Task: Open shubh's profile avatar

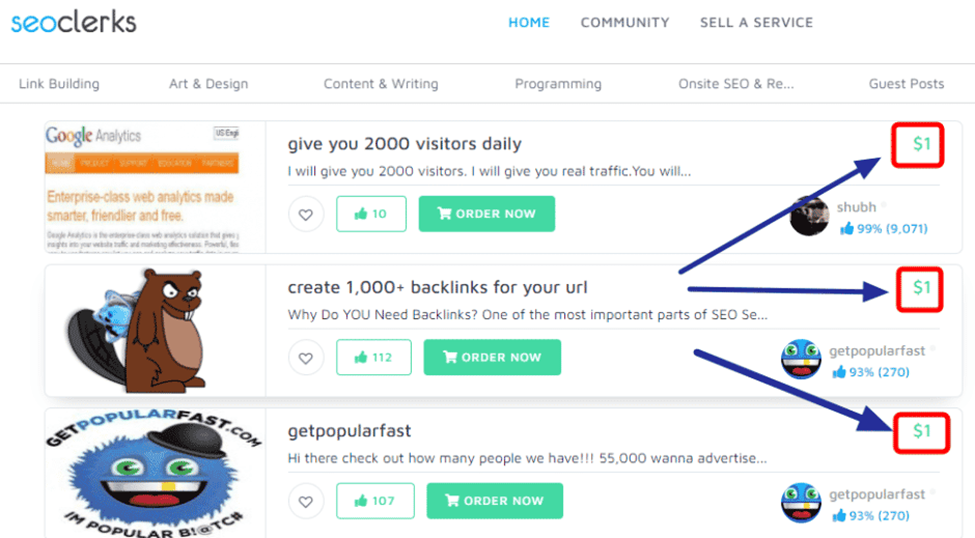Action: tap(809, 216)
